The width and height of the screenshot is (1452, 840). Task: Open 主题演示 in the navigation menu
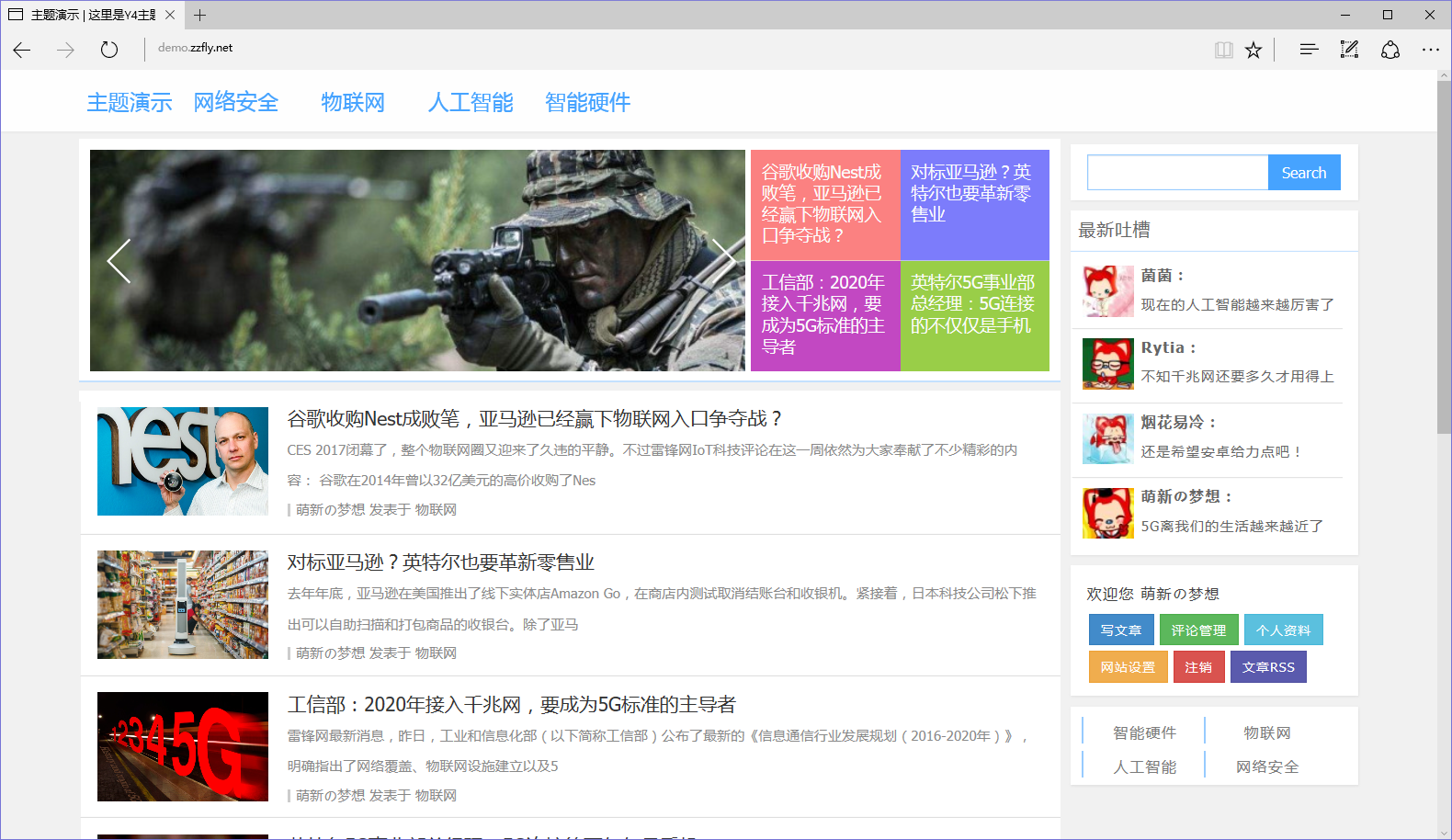(x=130, y=102)
